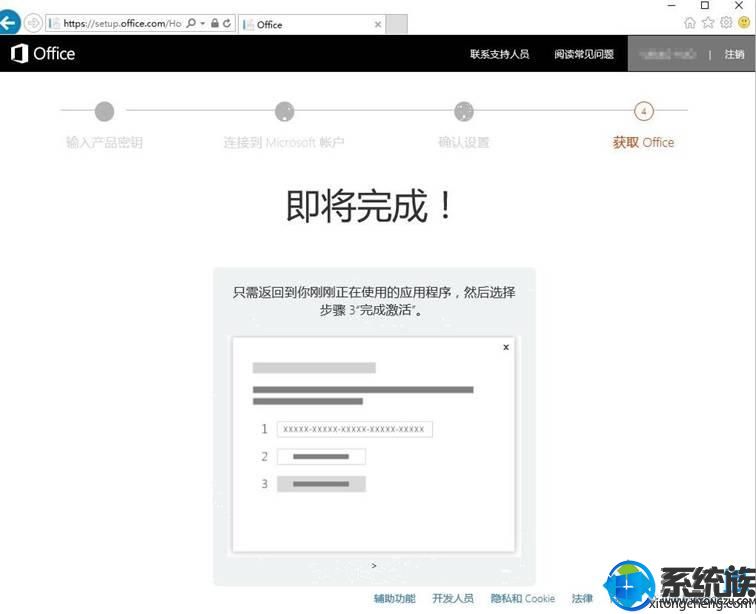Click the browser home icon
Viewport: 756px width, 614px height.
point(690,23)
